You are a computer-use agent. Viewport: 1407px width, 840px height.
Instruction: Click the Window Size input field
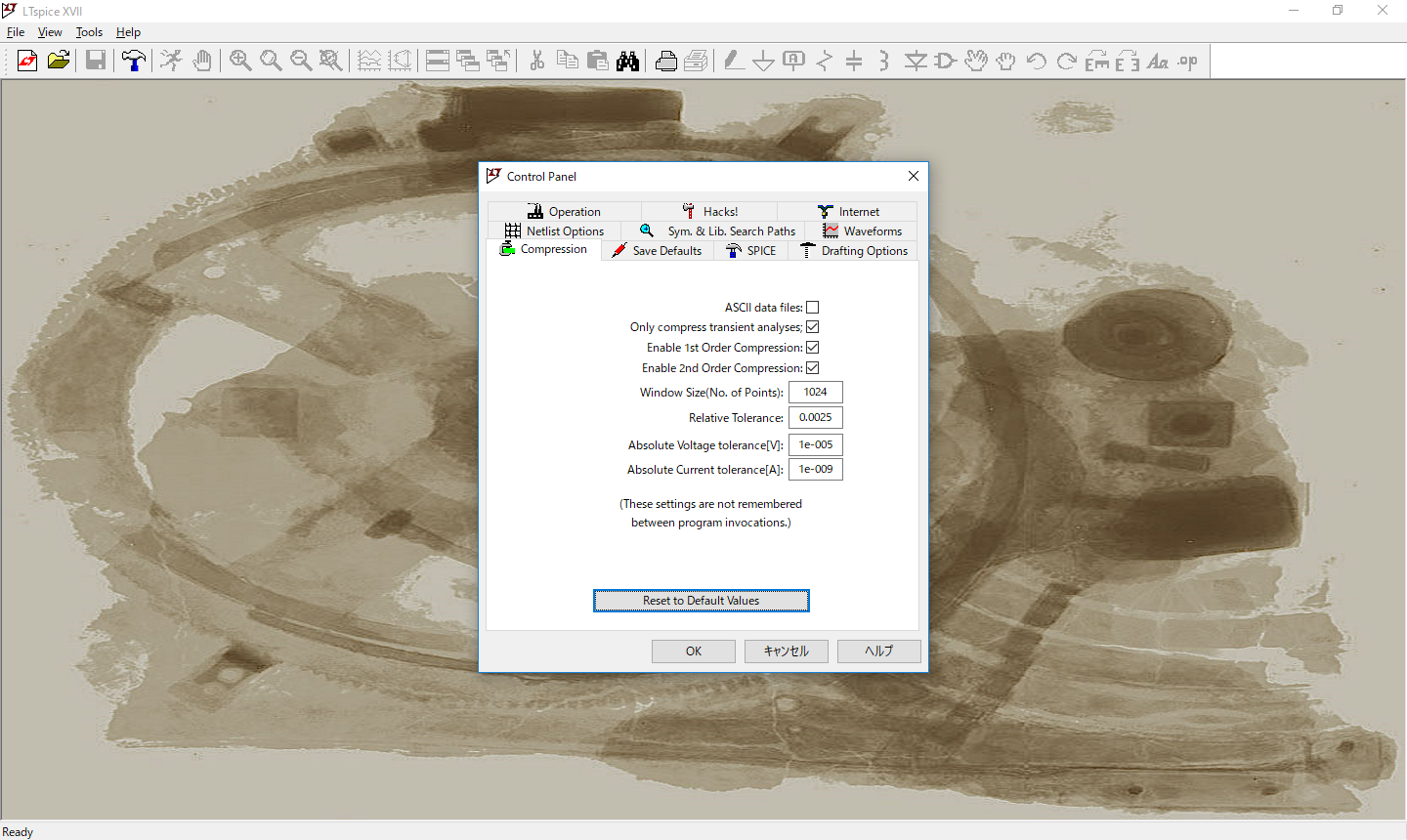tap(816, 393)
